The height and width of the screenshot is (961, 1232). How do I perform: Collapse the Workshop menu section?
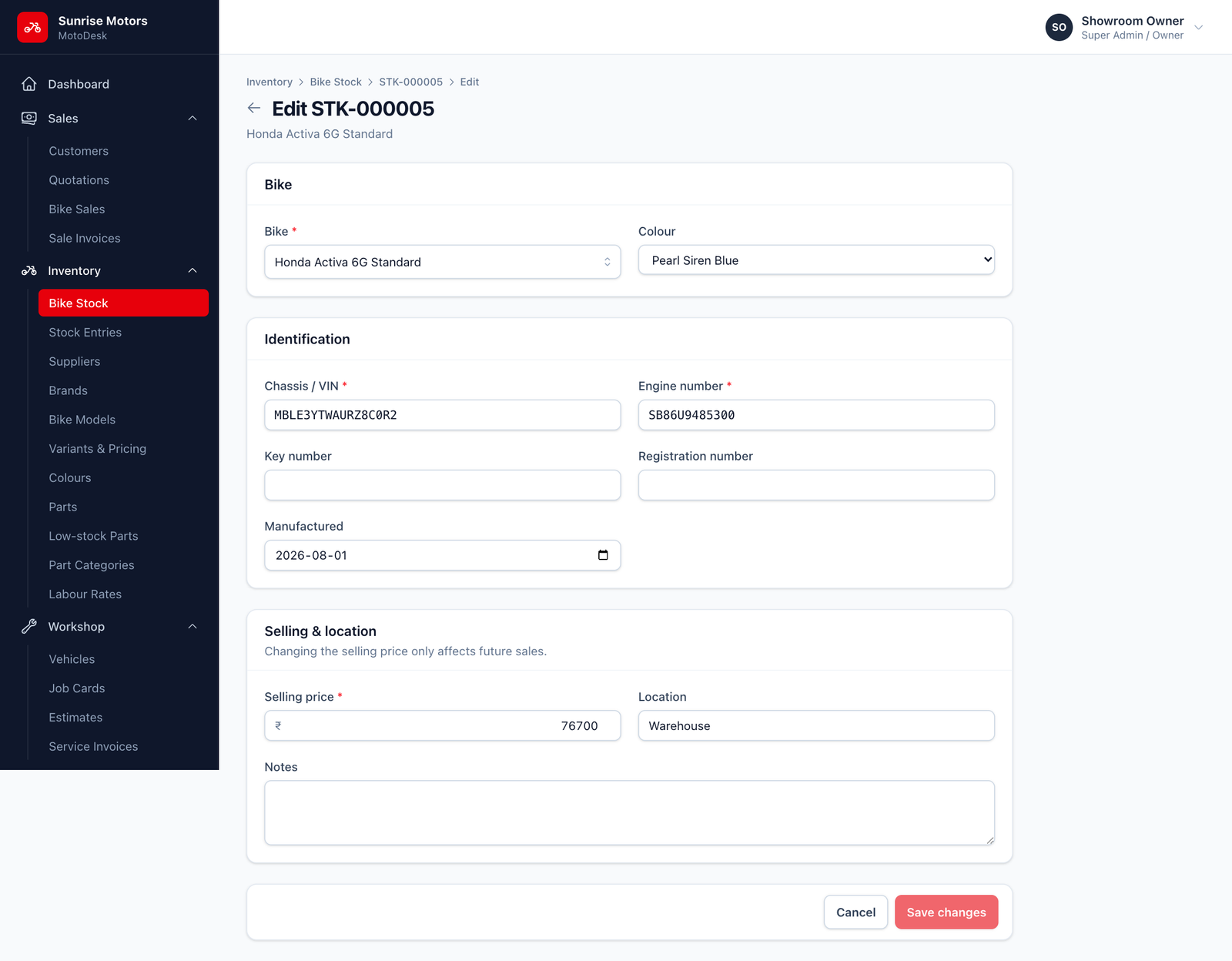pos(192,626)
